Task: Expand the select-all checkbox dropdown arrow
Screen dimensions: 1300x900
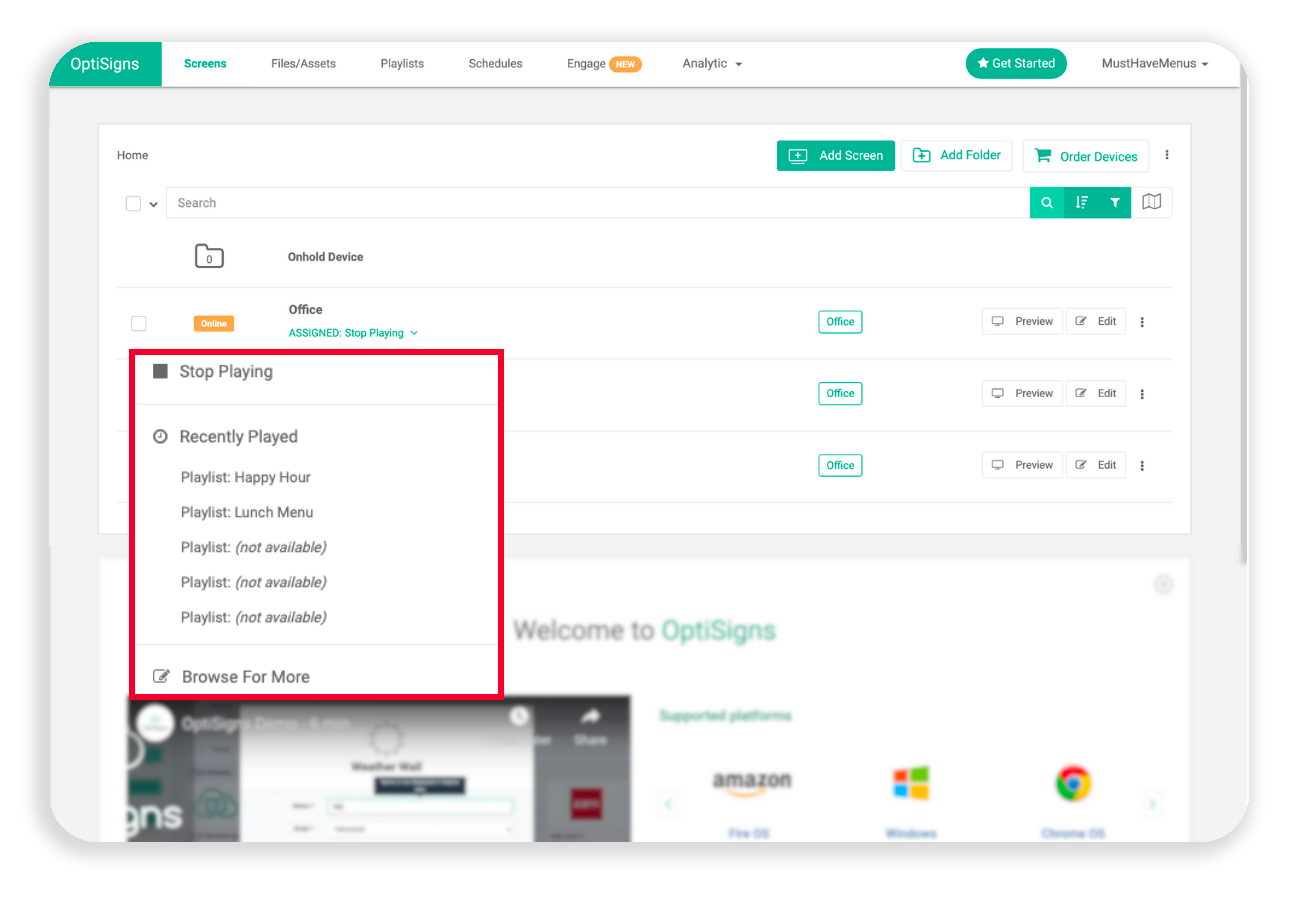Action: pyautogui.click(x=154, y=204)
